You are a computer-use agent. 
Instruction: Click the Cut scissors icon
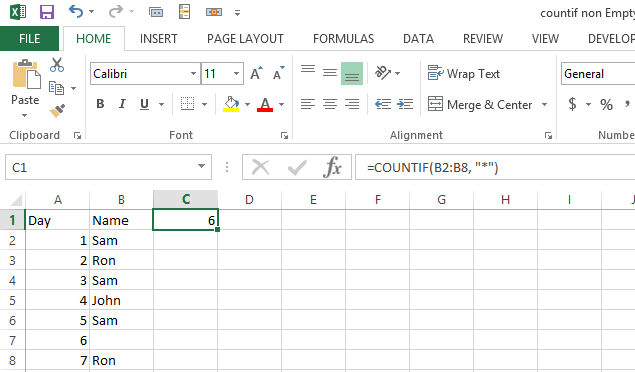point(57,65)
